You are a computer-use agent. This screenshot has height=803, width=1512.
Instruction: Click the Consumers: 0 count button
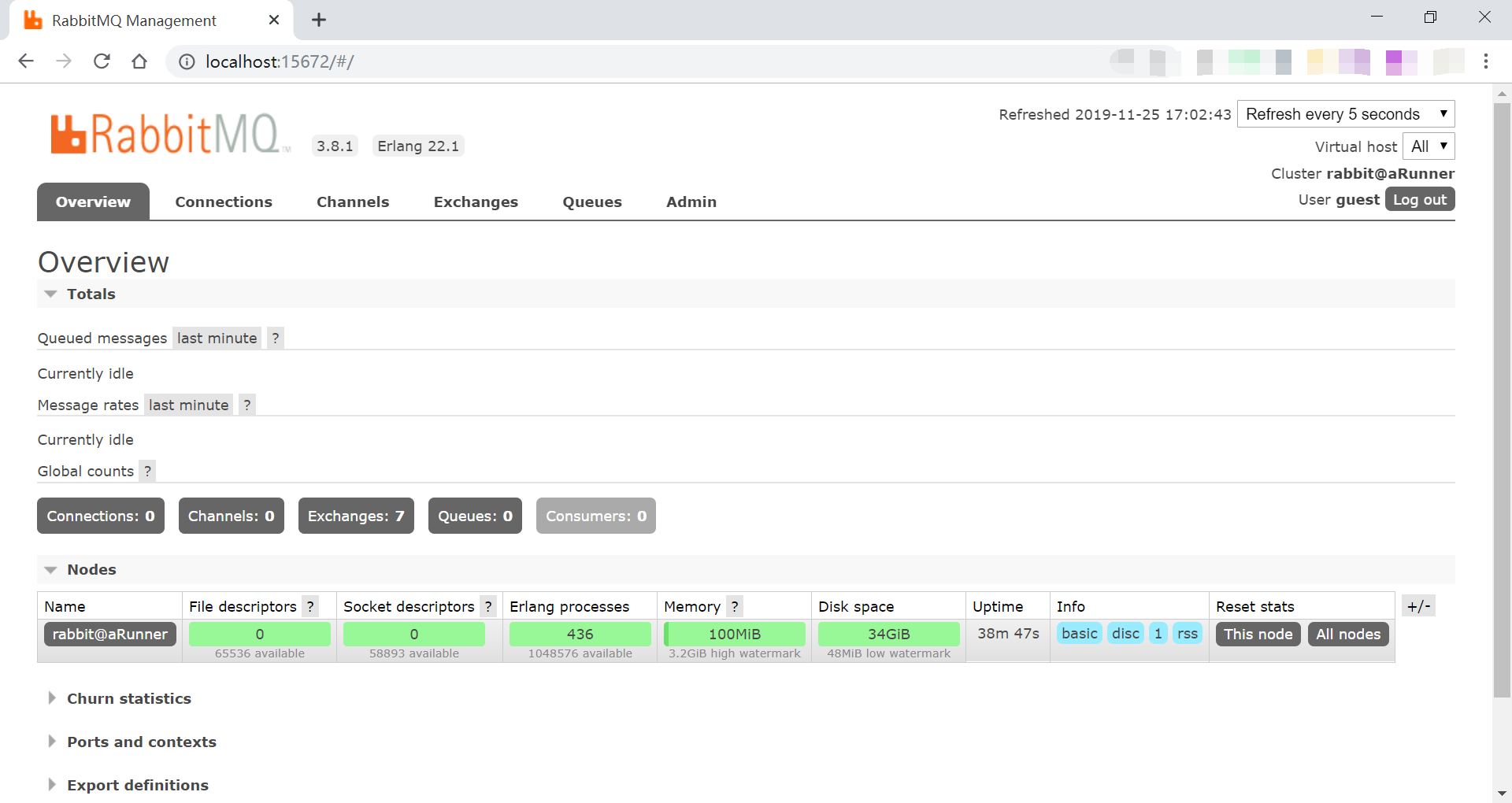click(596, 516)
